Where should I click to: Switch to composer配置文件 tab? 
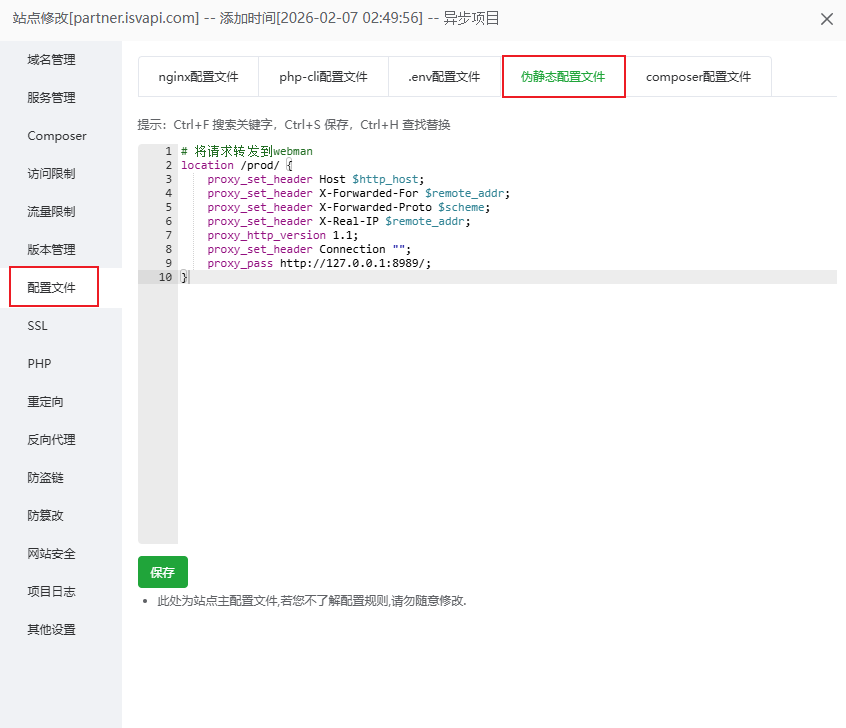[x=698, y=77]
